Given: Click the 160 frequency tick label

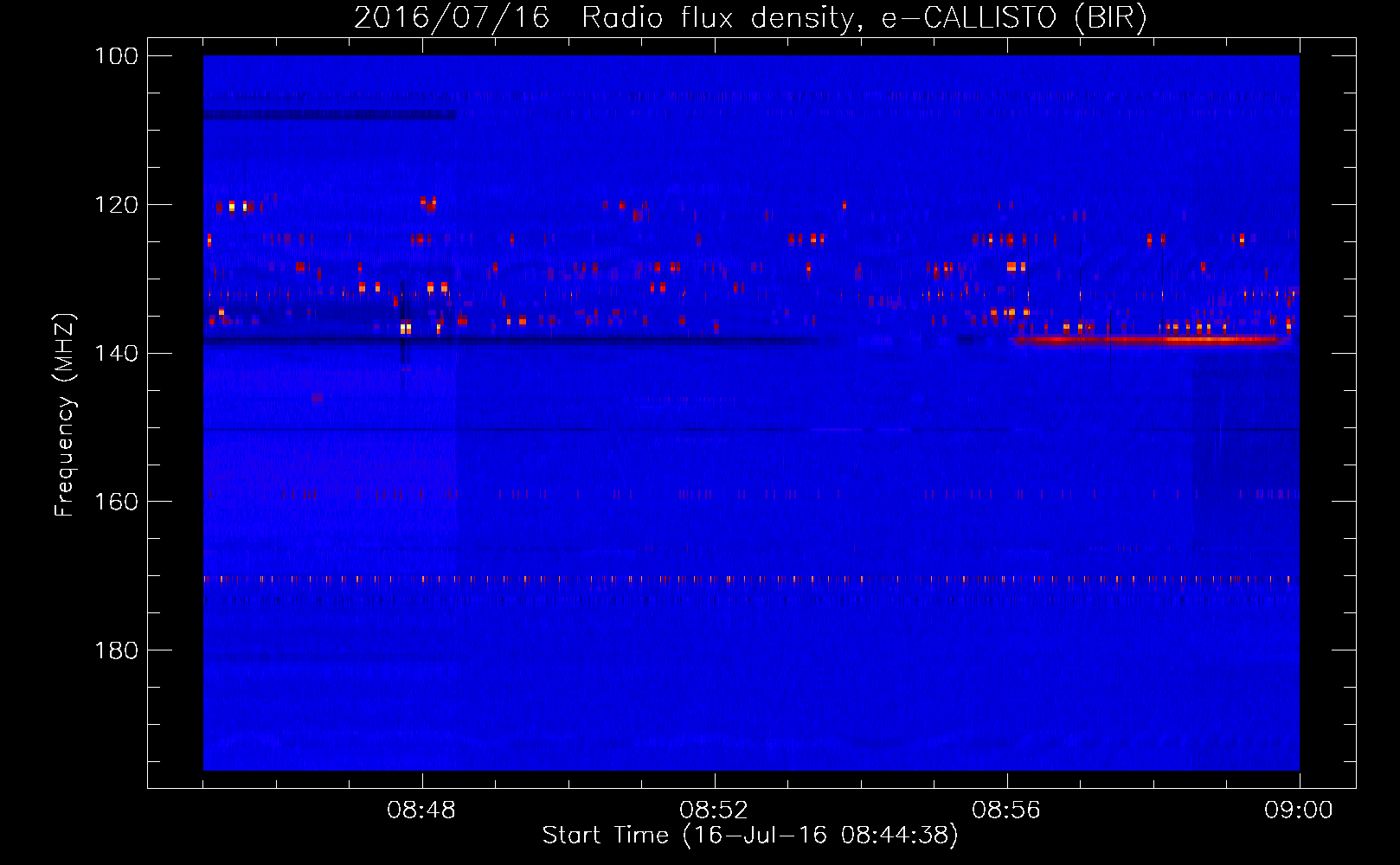Looking at the screenshot, I should (x=116, y=502).
